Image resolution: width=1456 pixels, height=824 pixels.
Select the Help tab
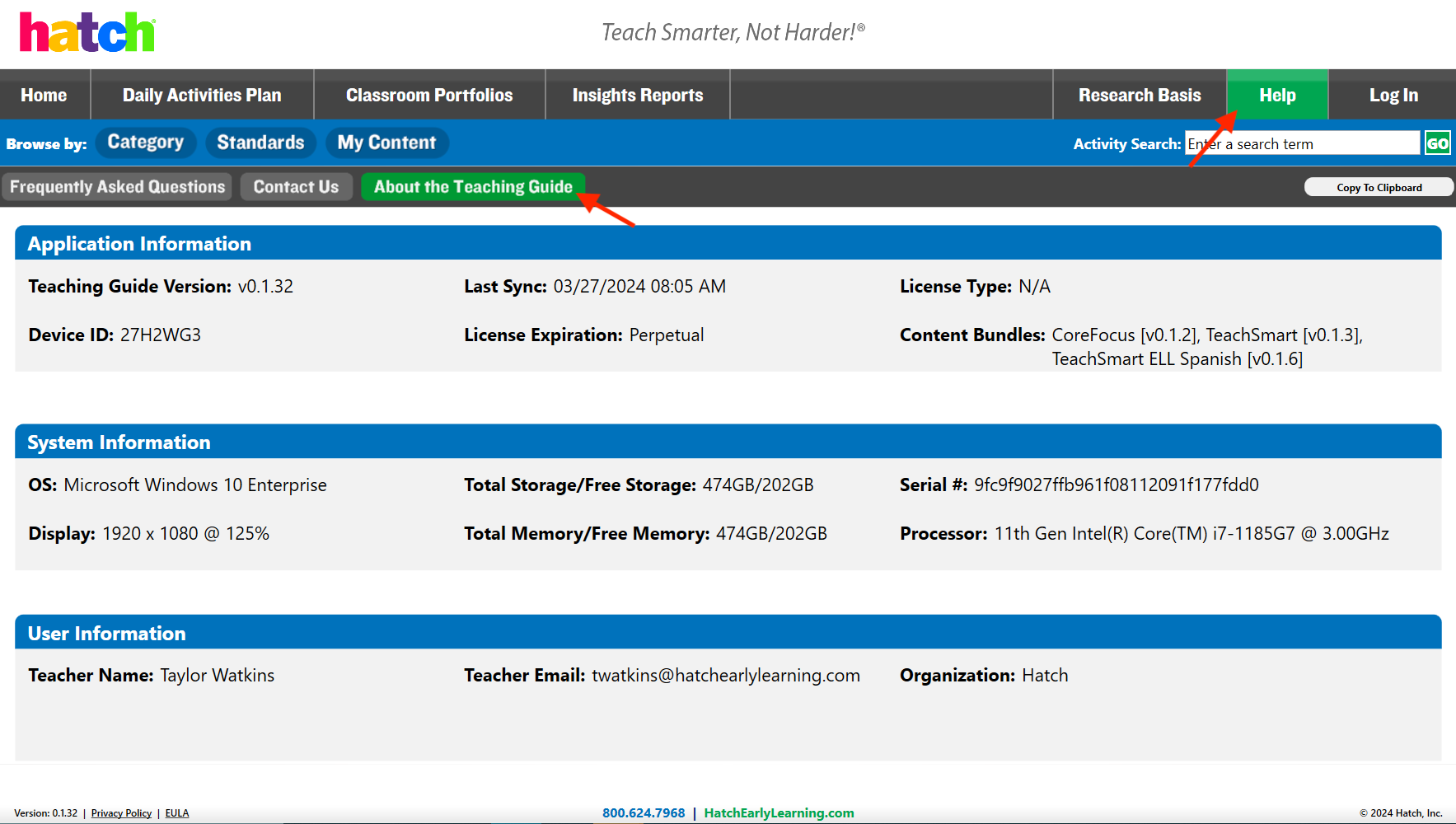[1277, 95]
